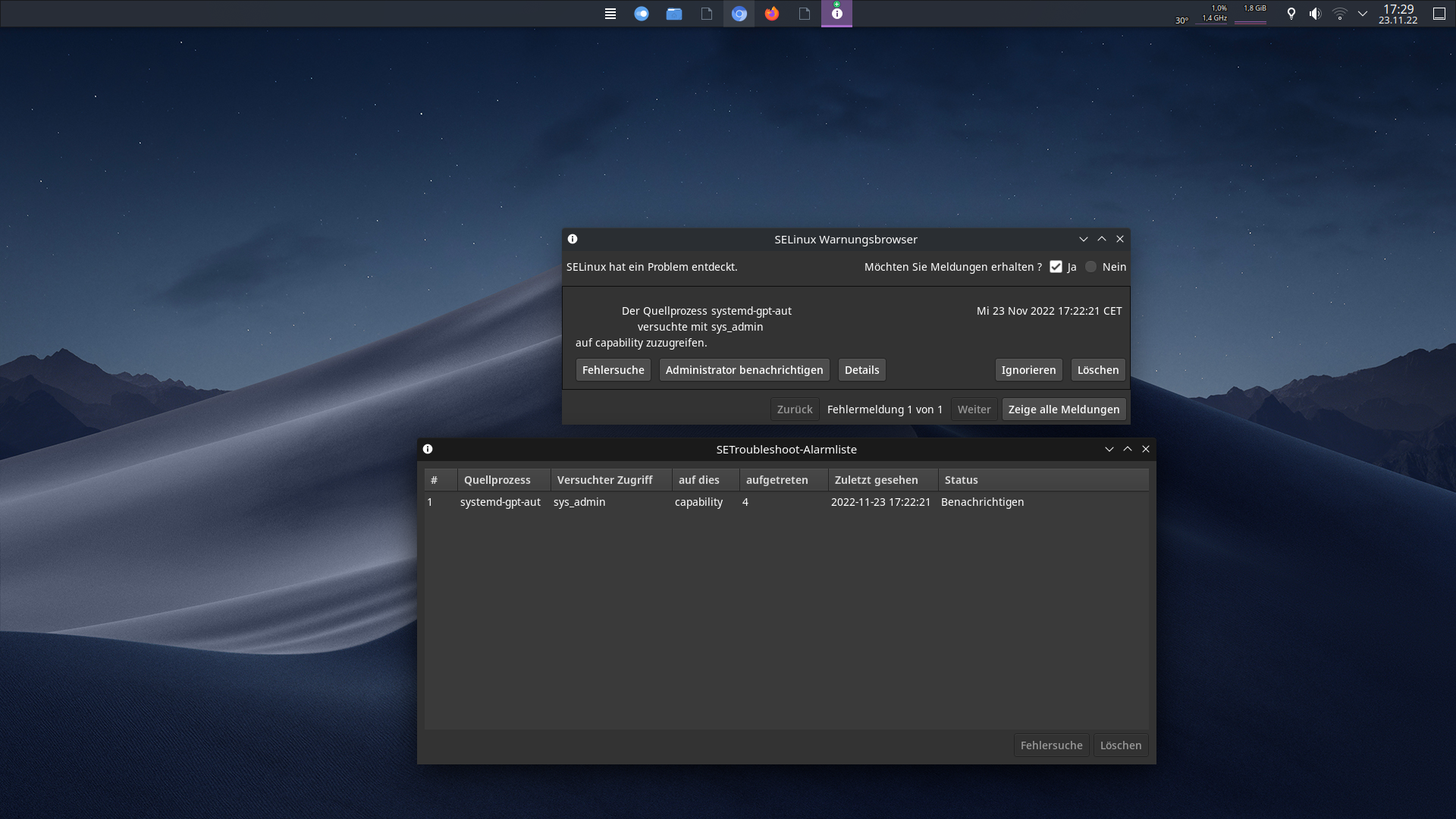Click the show desktop icon at far right
This screenshot has width=1456, height=819.
(1439, 13)
